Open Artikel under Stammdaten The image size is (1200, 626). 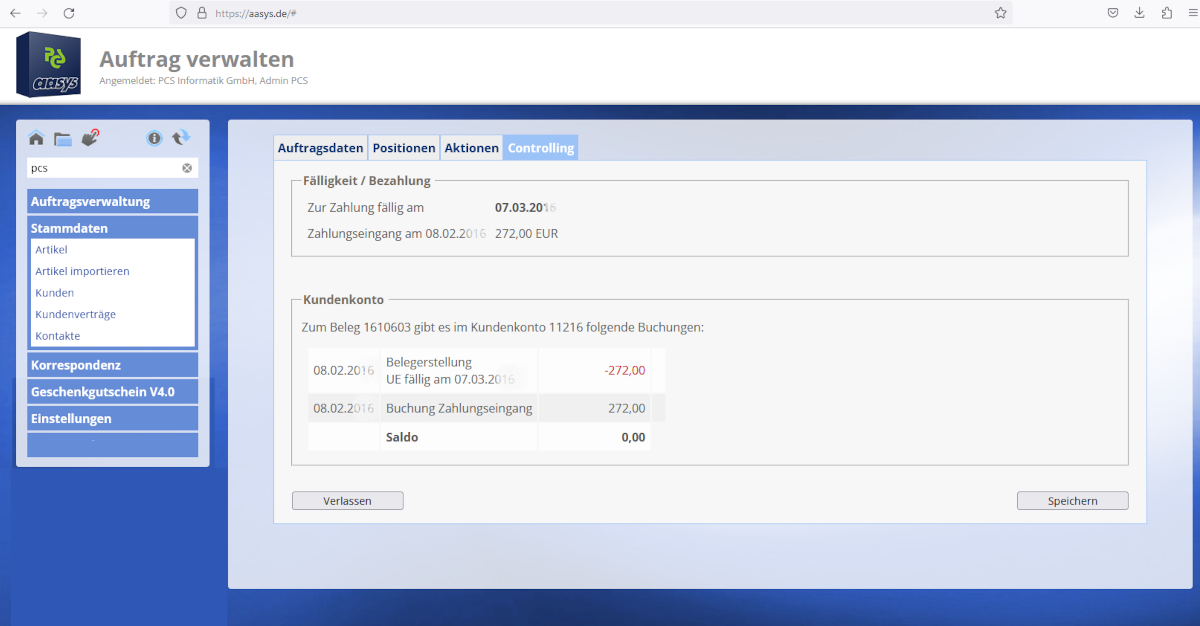click(x=51, y=249)
